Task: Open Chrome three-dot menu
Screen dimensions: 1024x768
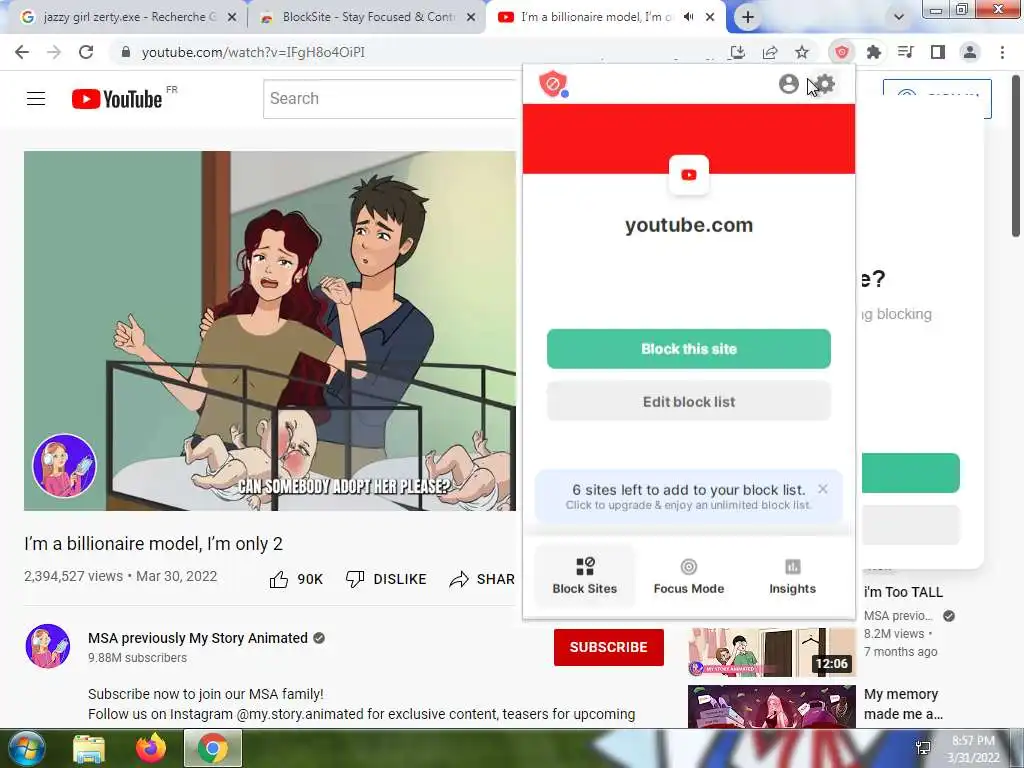Action: click(1002, 52)
